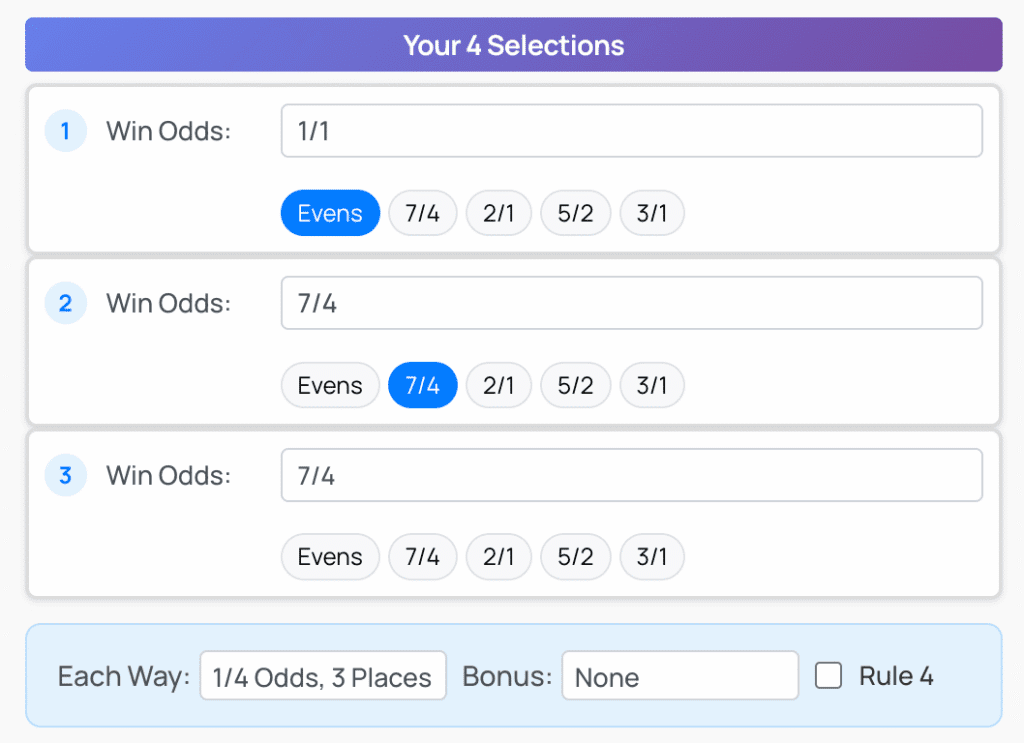Image resolution: width=1024 pixels, height=743 pixels.
Task: Pick 2/1 odds for selection 2
Action: click(498, 386)
